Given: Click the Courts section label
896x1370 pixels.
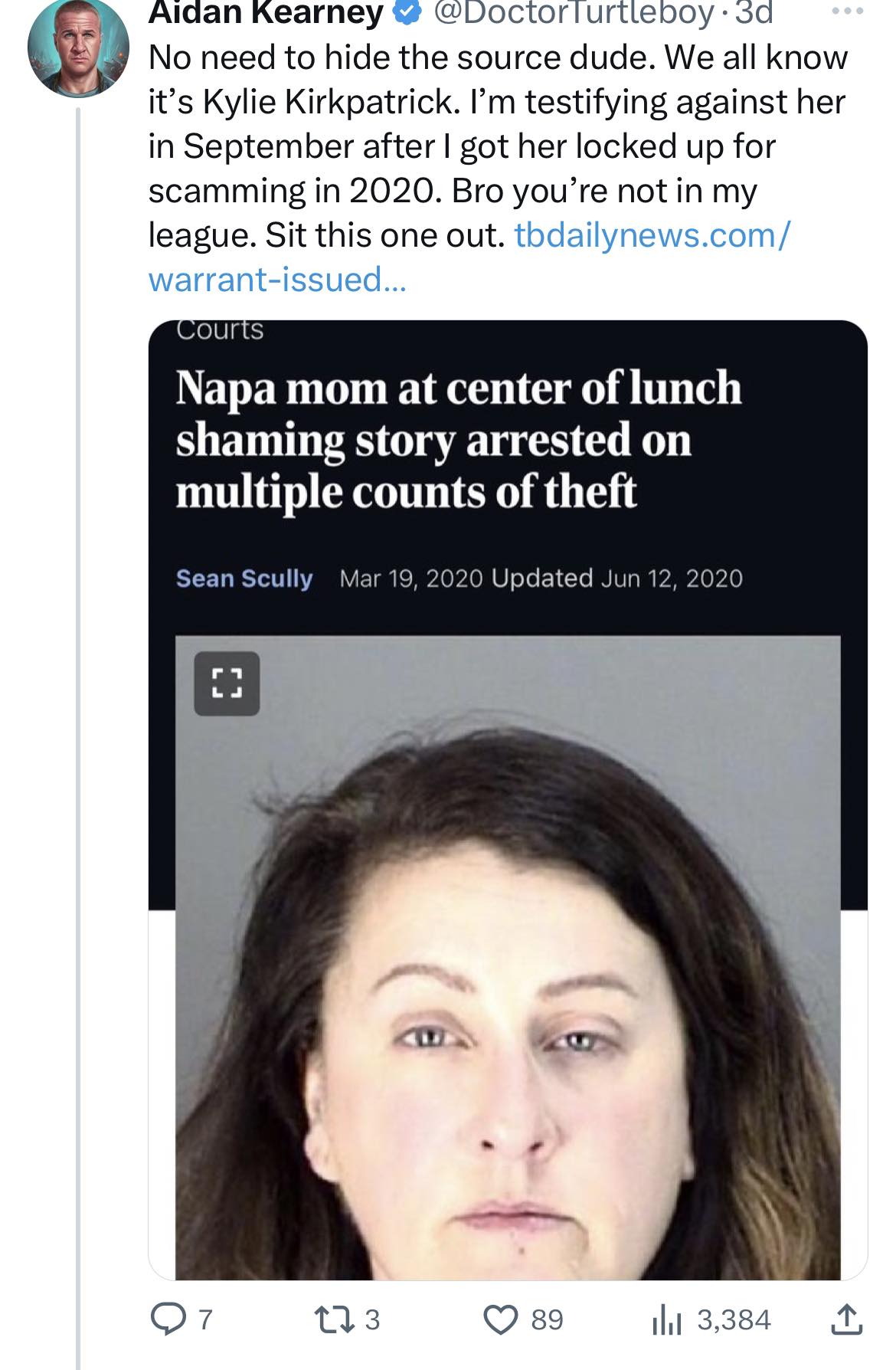Looking at the screenshot, I should coord(220,330).
